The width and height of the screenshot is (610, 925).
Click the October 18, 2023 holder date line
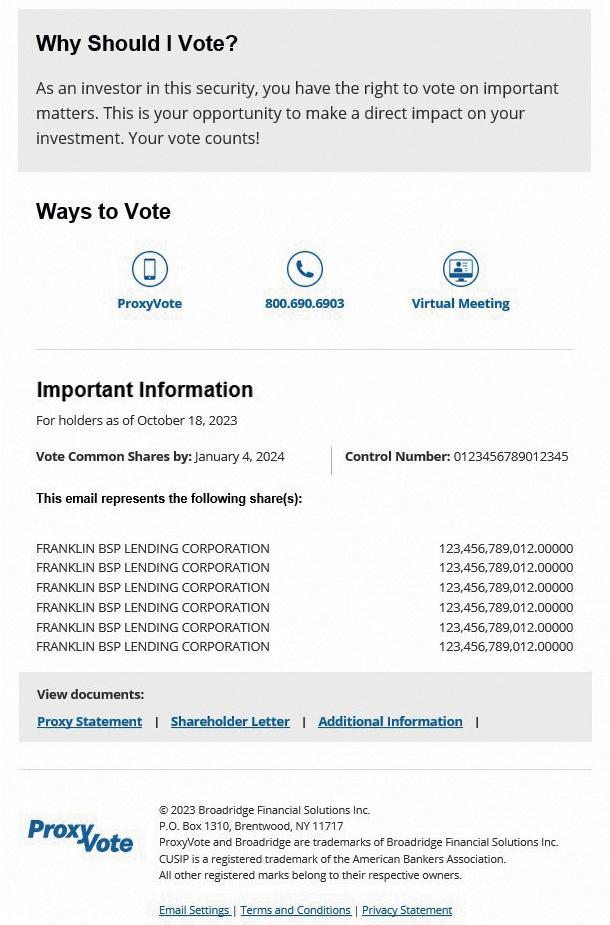137,421
